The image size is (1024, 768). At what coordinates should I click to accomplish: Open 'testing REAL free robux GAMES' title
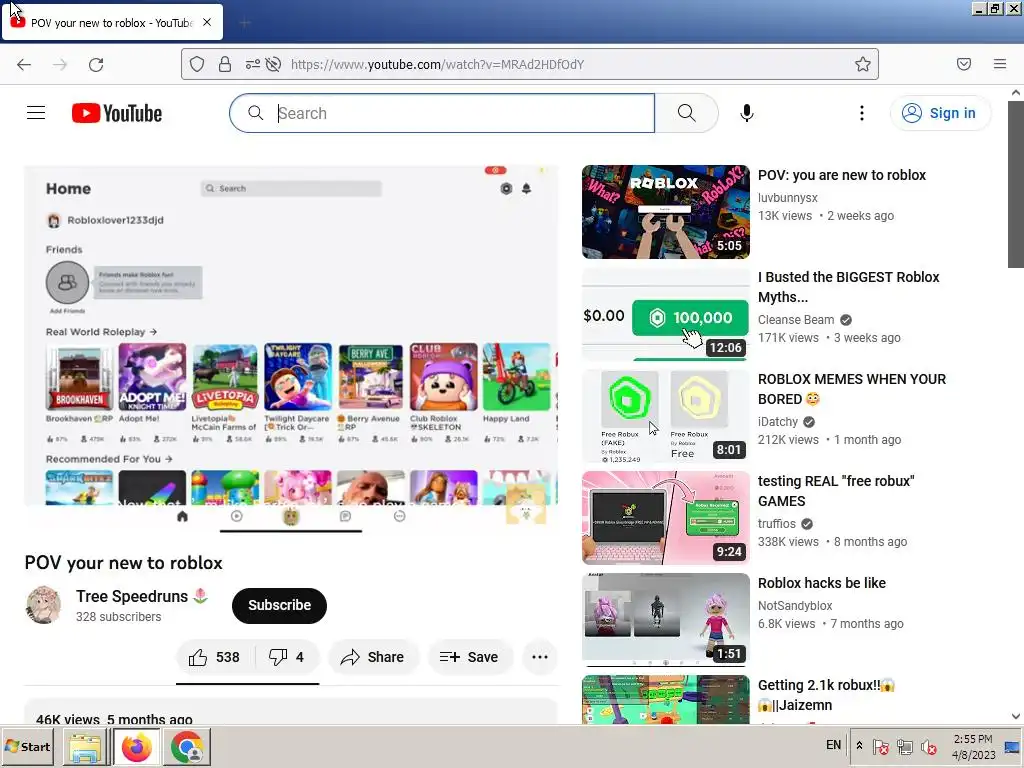pos(836,490)
